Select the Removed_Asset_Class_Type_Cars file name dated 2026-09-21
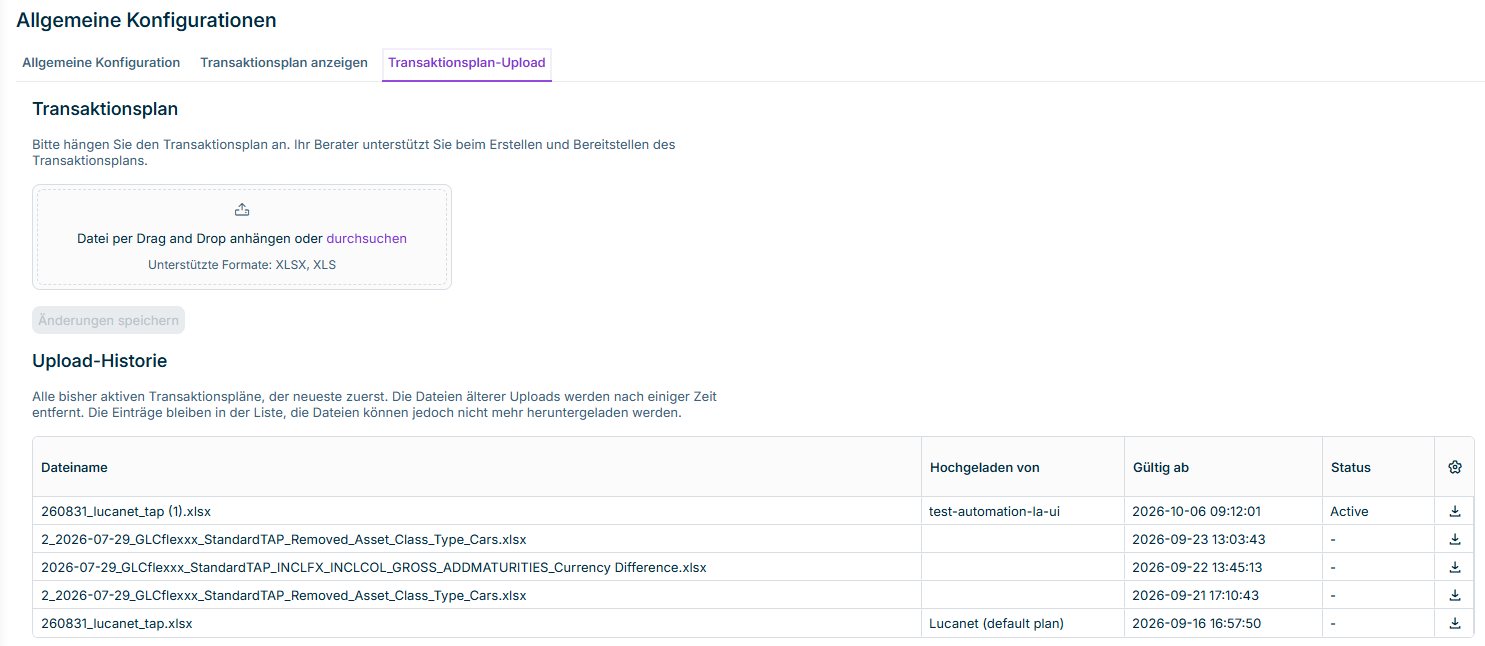The width and height of the screenshot is (1485, 646). pos(284,595)
